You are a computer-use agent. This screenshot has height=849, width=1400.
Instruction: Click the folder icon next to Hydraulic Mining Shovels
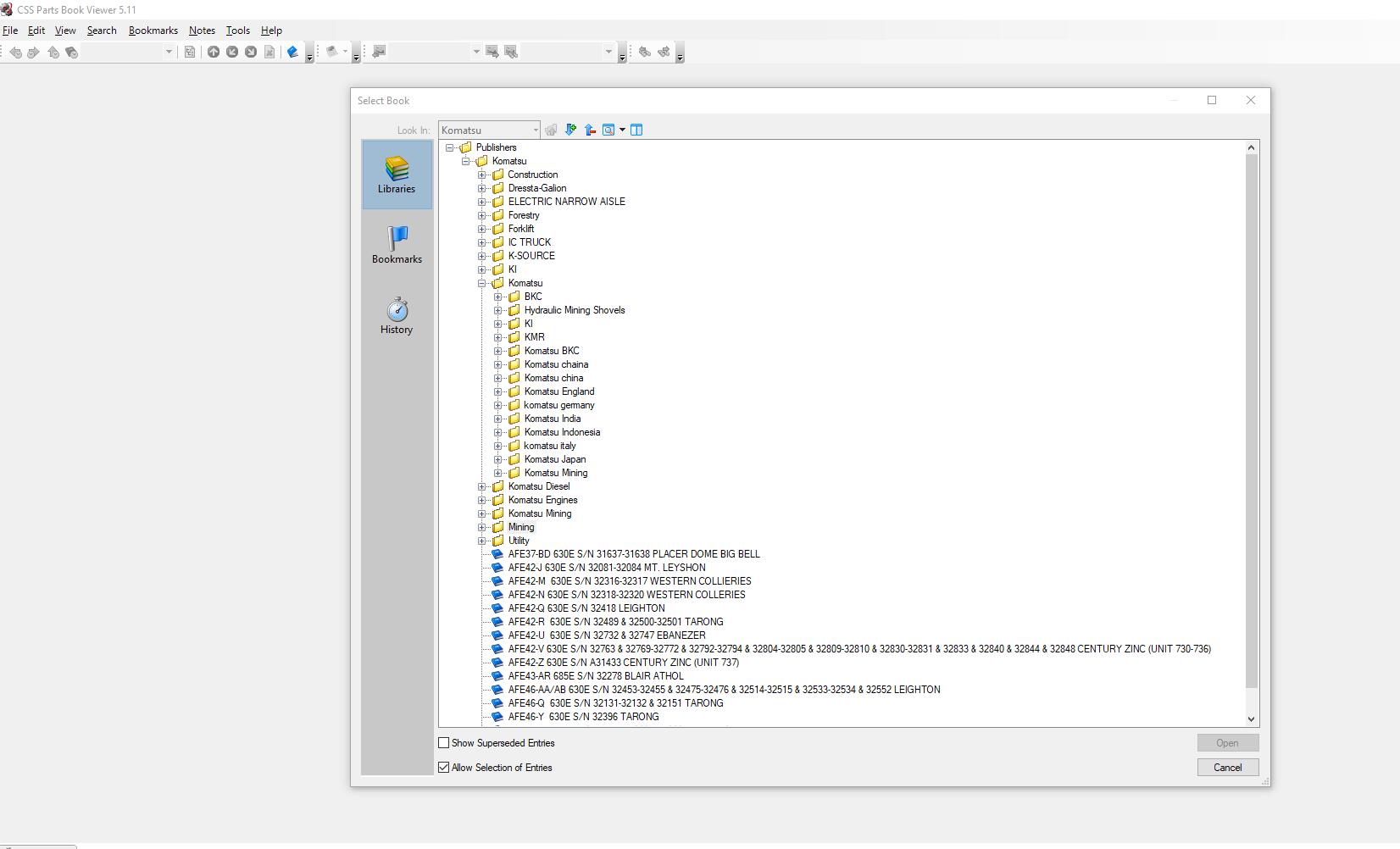click(514, 310)
